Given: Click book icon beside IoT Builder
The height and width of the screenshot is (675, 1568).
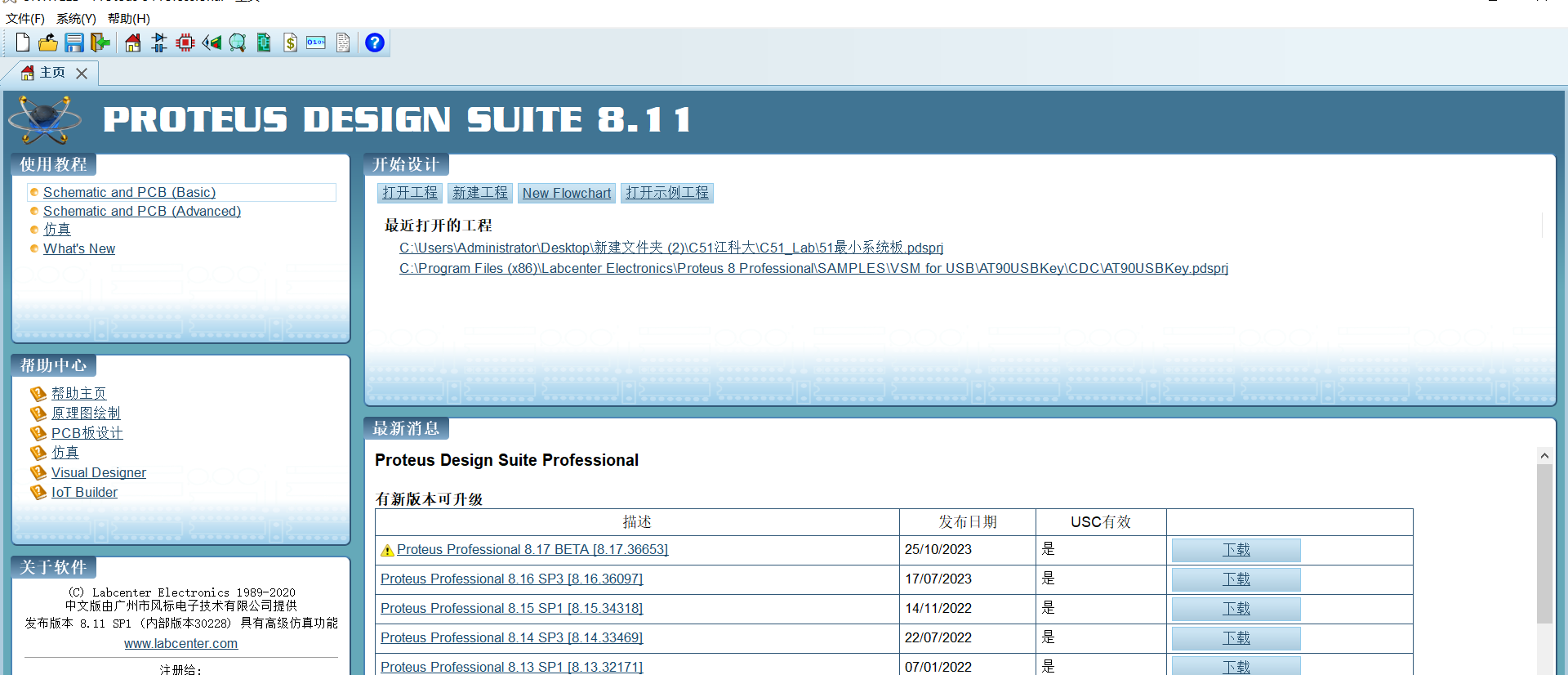Looking at the screenshot, I should tap(38, 492).
